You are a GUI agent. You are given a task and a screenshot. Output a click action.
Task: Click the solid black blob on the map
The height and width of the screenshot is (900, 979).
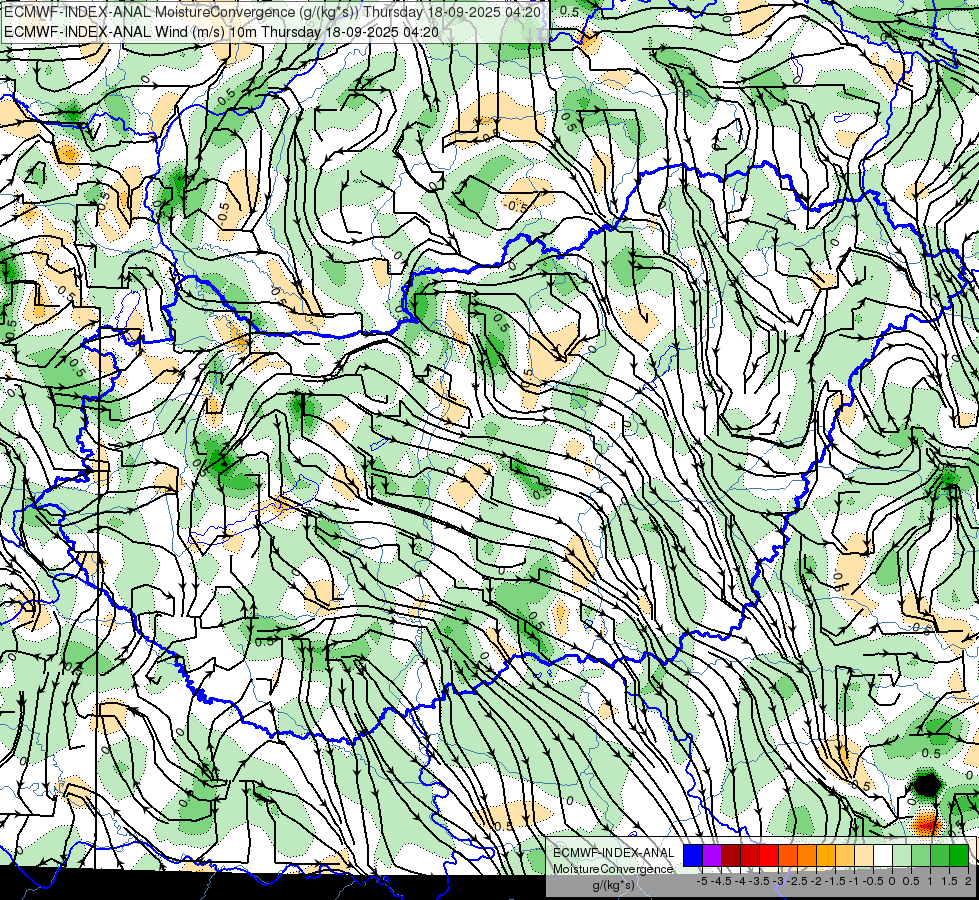pos(926,783)
